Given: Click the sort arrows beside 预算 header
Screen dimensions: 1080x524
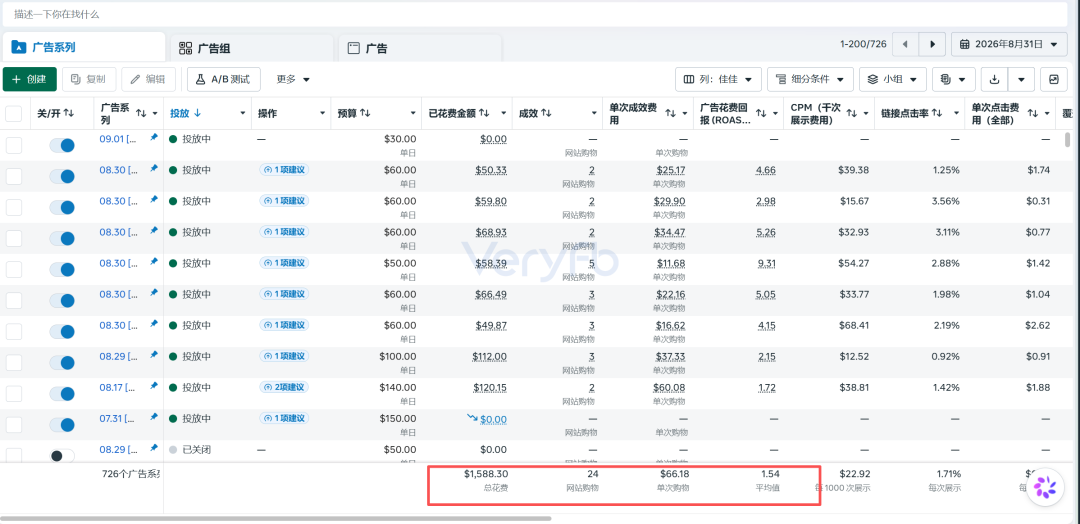Looking at the screenshot, I should click(365, 113).
